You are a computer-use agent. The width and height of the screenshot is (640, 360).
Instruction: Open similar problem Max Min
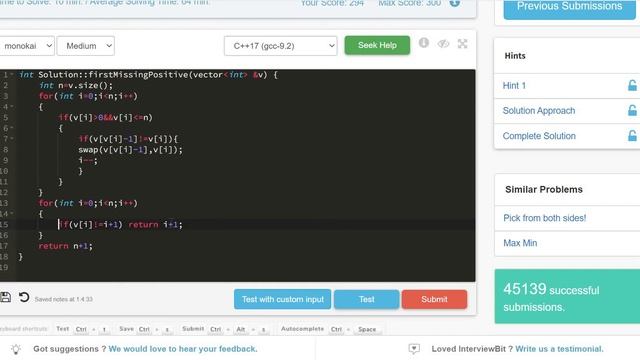pyautogui.click(x=520, y=243)
